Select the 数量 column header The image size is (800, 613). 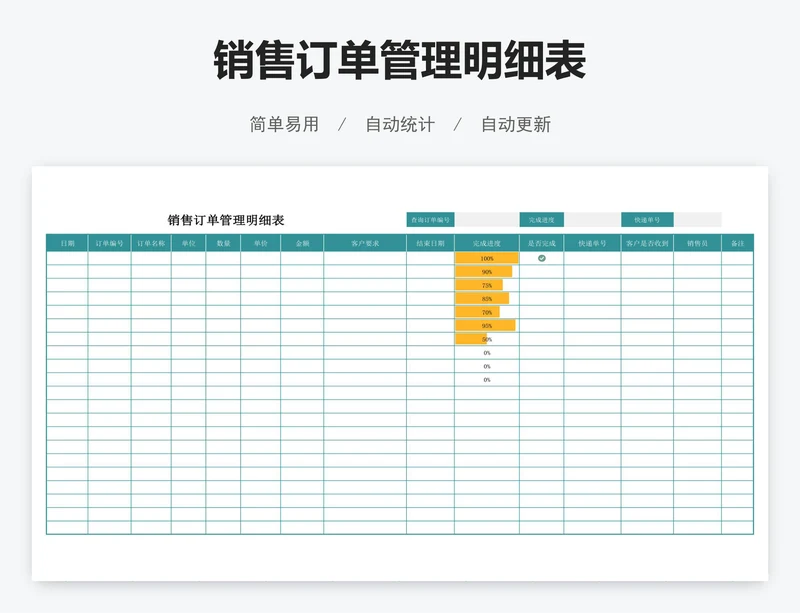(223, 243)
